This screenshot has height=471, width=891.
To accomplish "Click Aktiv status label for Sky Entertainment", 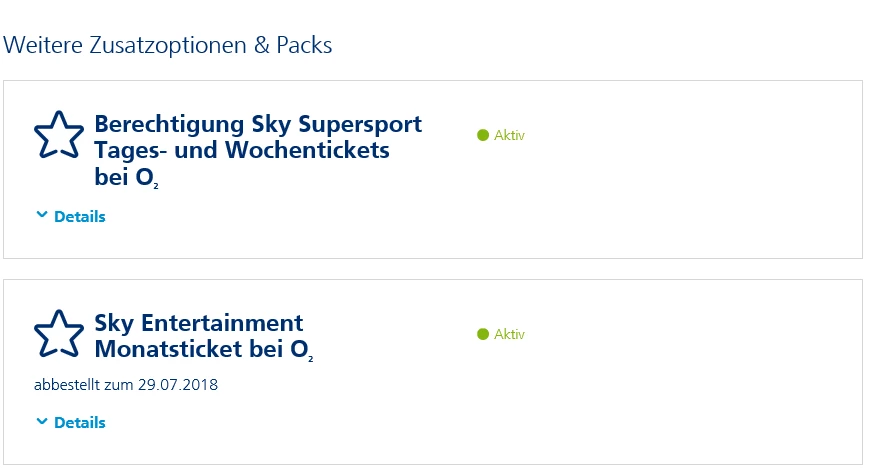I will coord(509,335).
